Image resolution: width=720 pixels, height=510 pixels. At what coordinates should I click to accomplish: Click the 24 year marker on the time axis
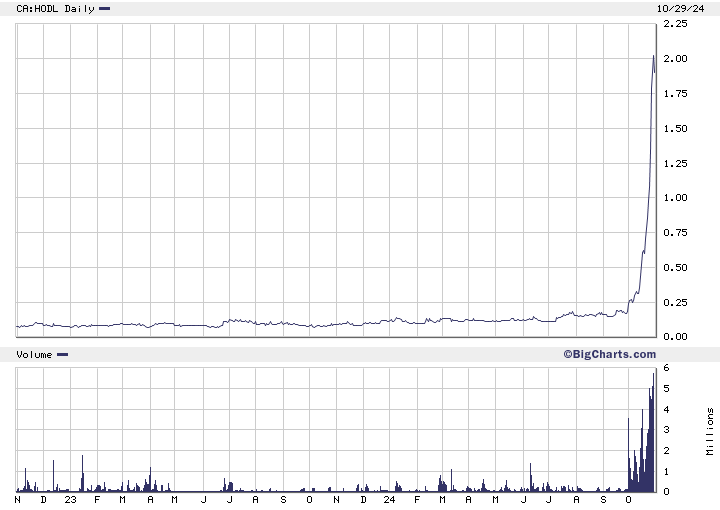coord(389,499)
